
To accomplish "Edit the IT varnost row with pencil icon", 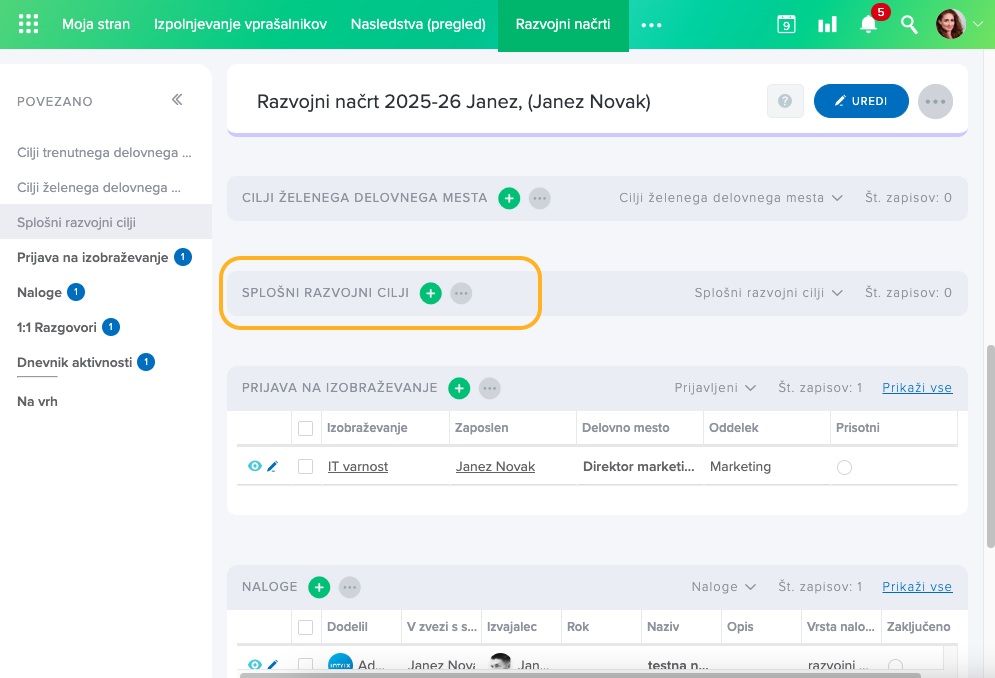I will coord(272,466).
